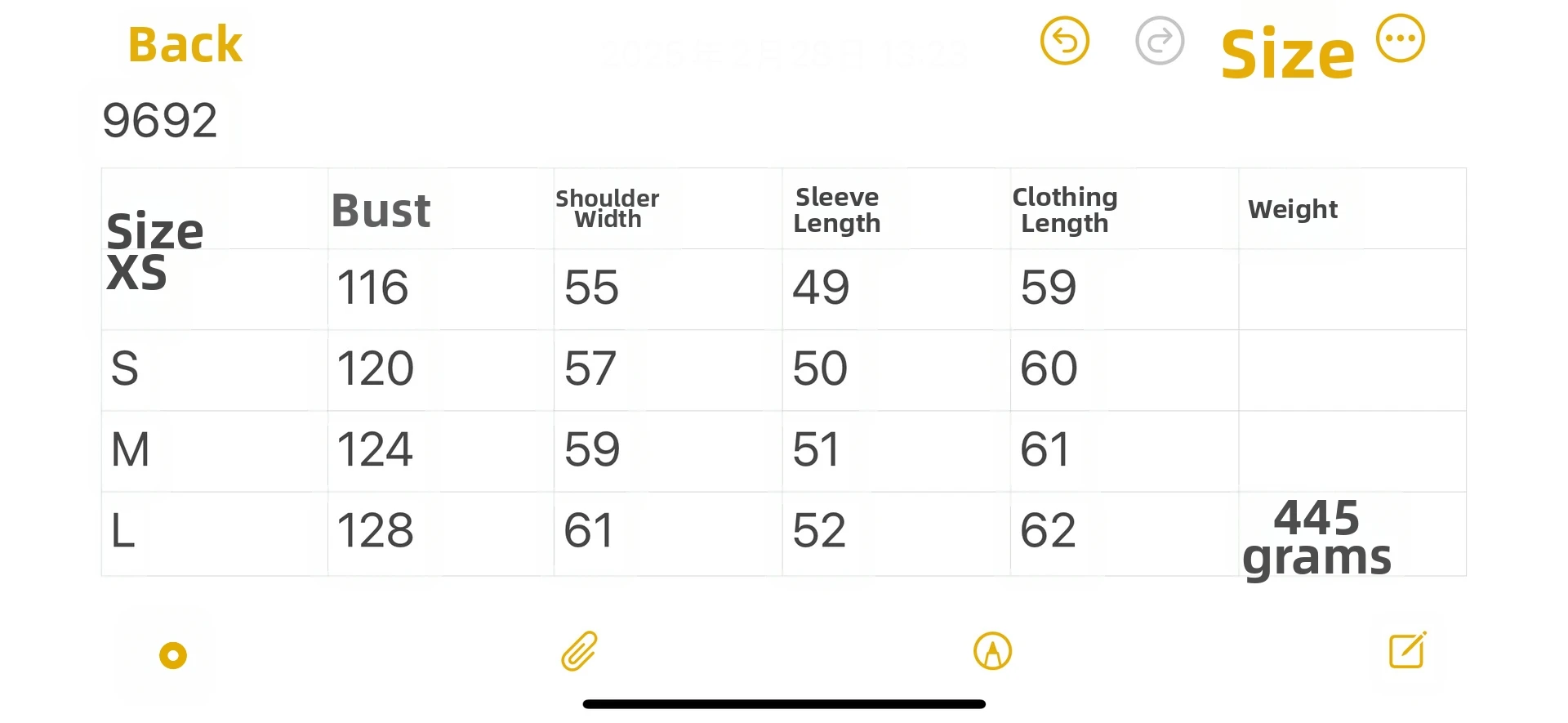Tap the undo arrow icon
The width and height of the screenshot is (1568, 723).
1064,41
